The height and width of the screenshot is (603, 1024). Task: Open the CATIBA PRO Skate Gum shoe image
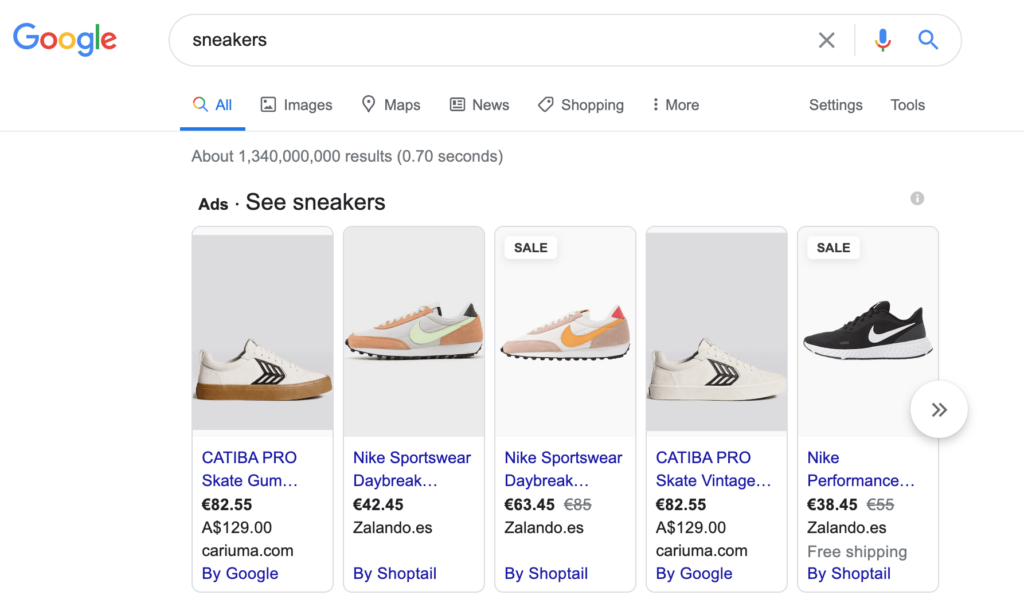point(263,332)
